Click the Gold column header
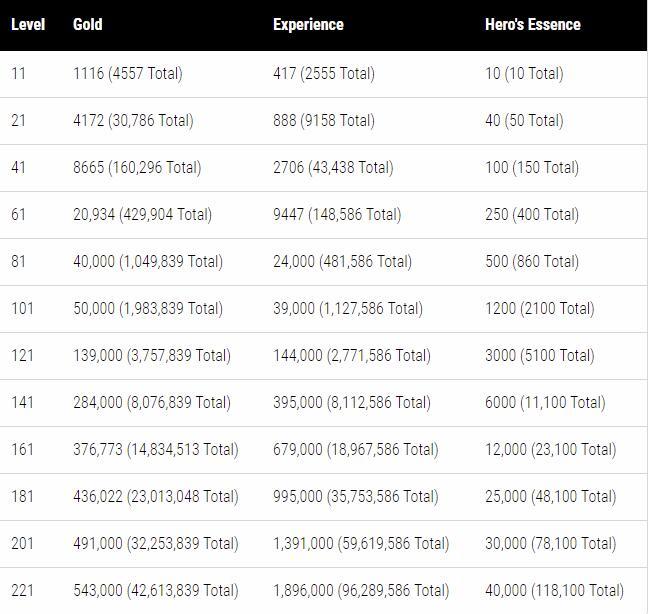 88,24
